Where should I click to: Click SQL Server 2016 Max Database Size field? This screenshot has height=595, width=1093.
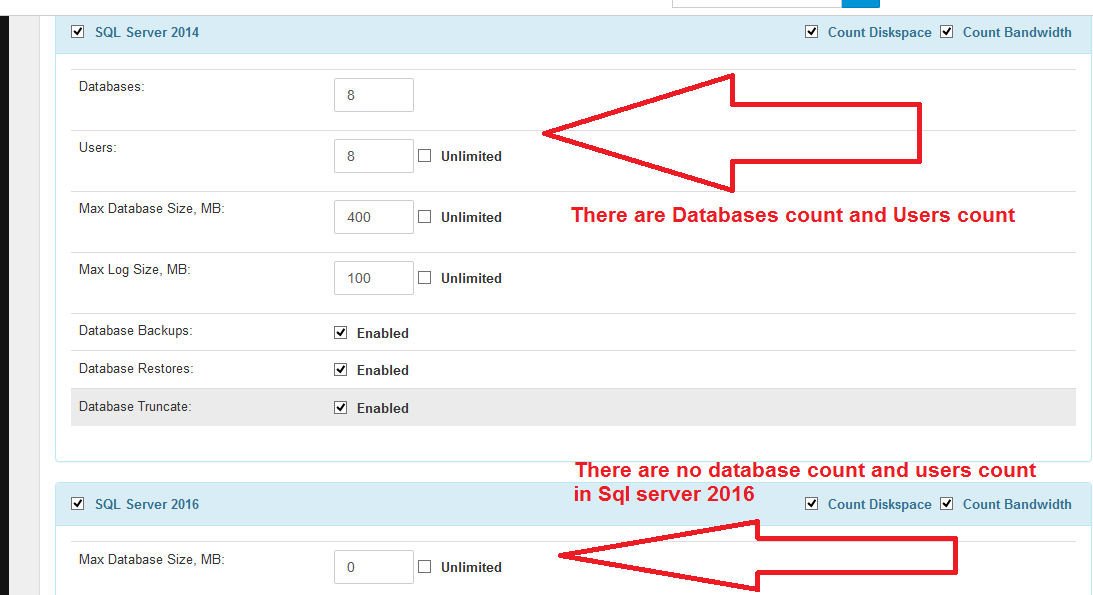click(x=374, y=567)
